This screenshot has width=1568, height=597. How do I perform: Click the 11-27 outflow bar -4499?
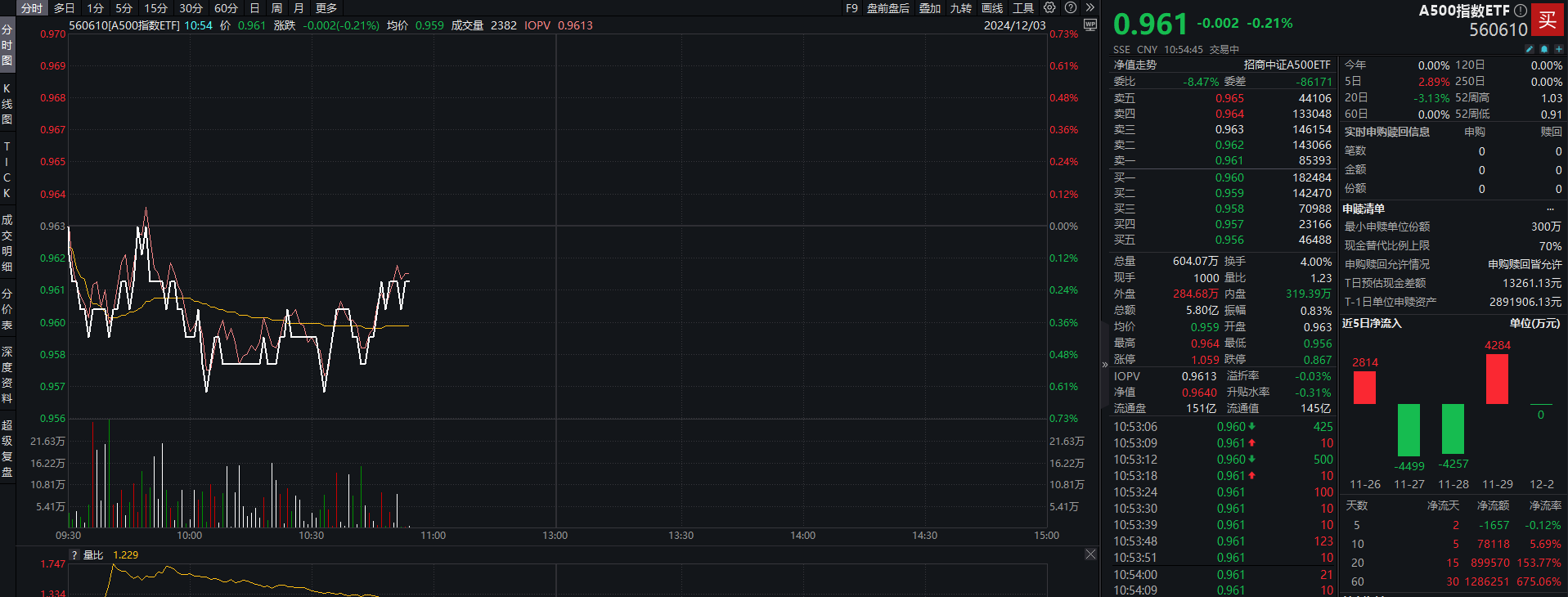[x=1409, y=430]
